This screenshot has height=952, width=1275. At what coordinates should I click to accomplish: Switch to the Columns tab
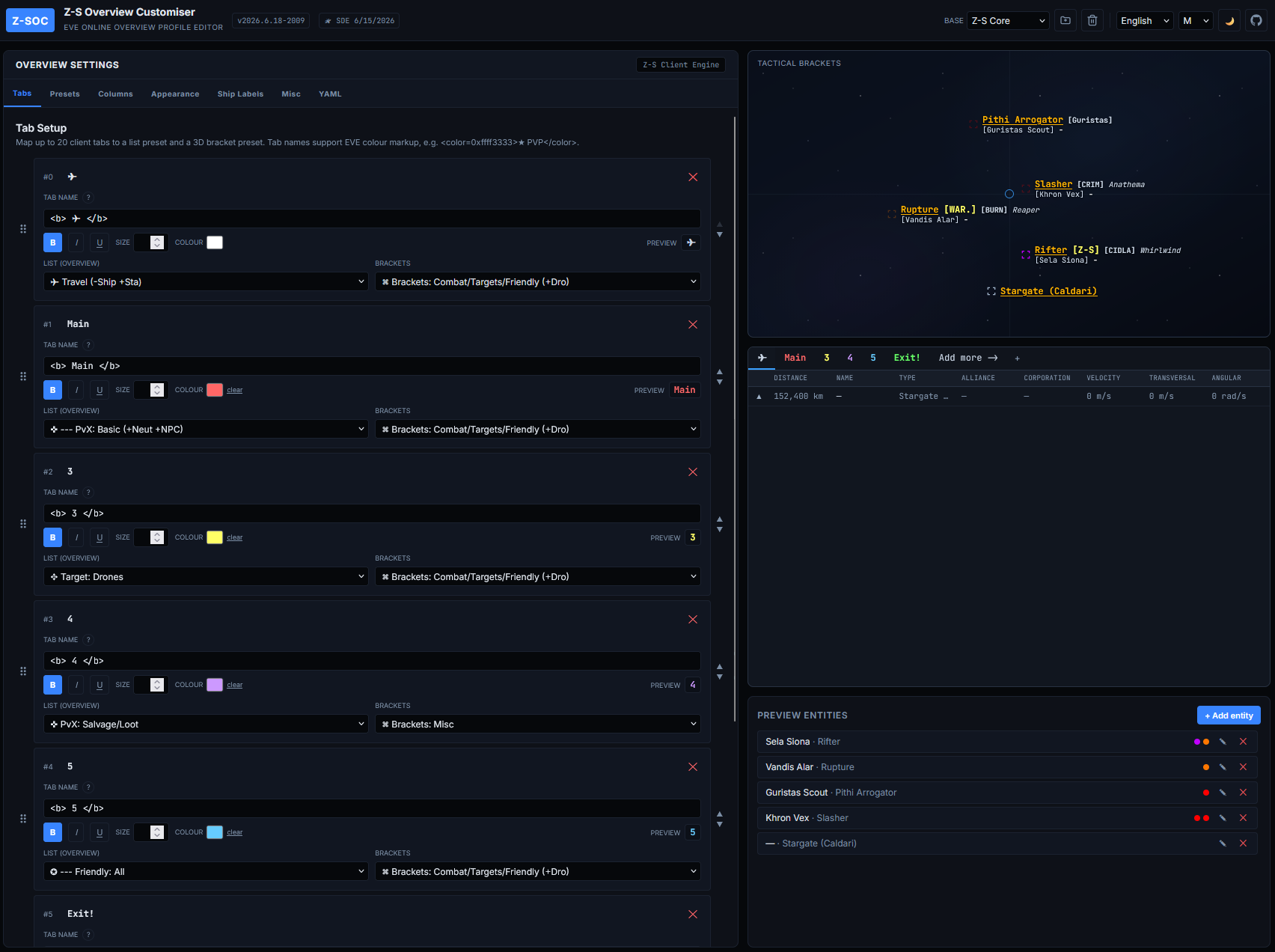[x=115, y=94]
